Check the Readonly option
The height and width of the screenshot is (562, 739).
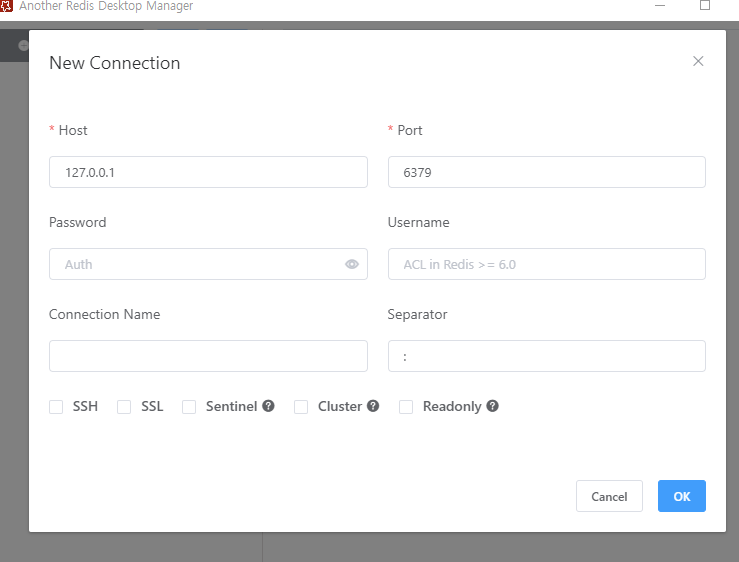[x=406, y=406]
